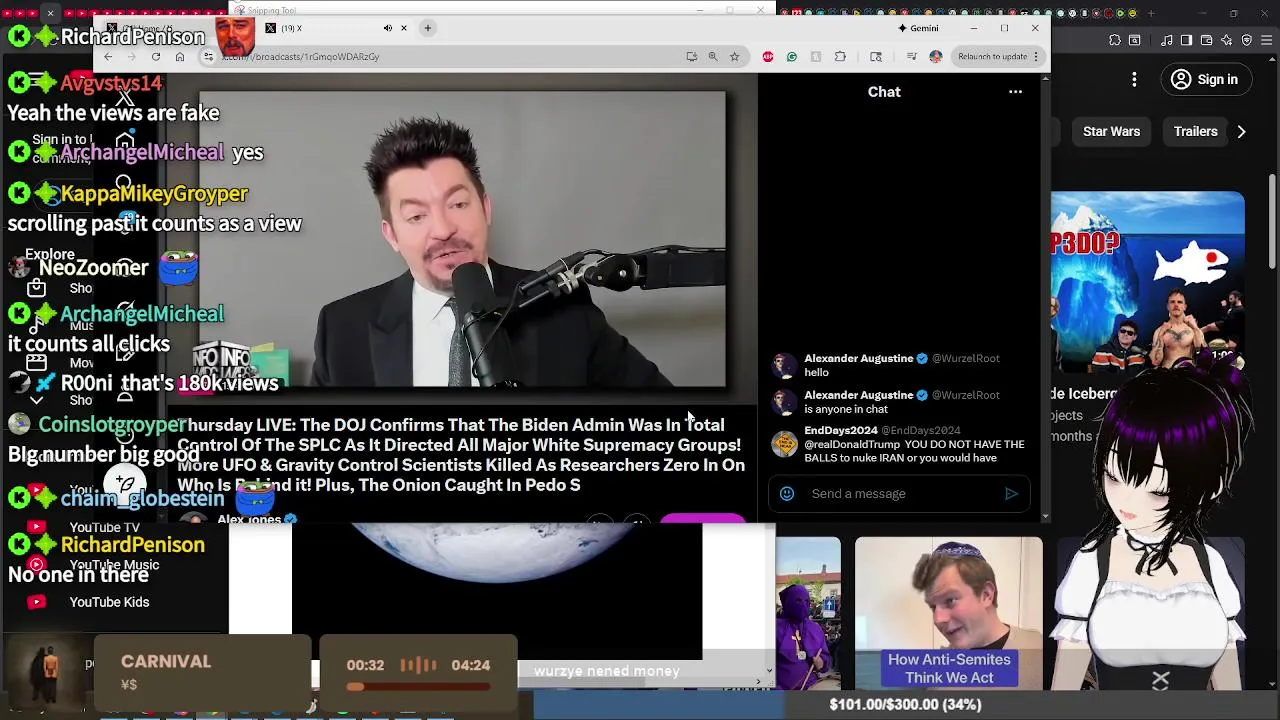Open Brave shield VPN icon

pos(1246,40)
